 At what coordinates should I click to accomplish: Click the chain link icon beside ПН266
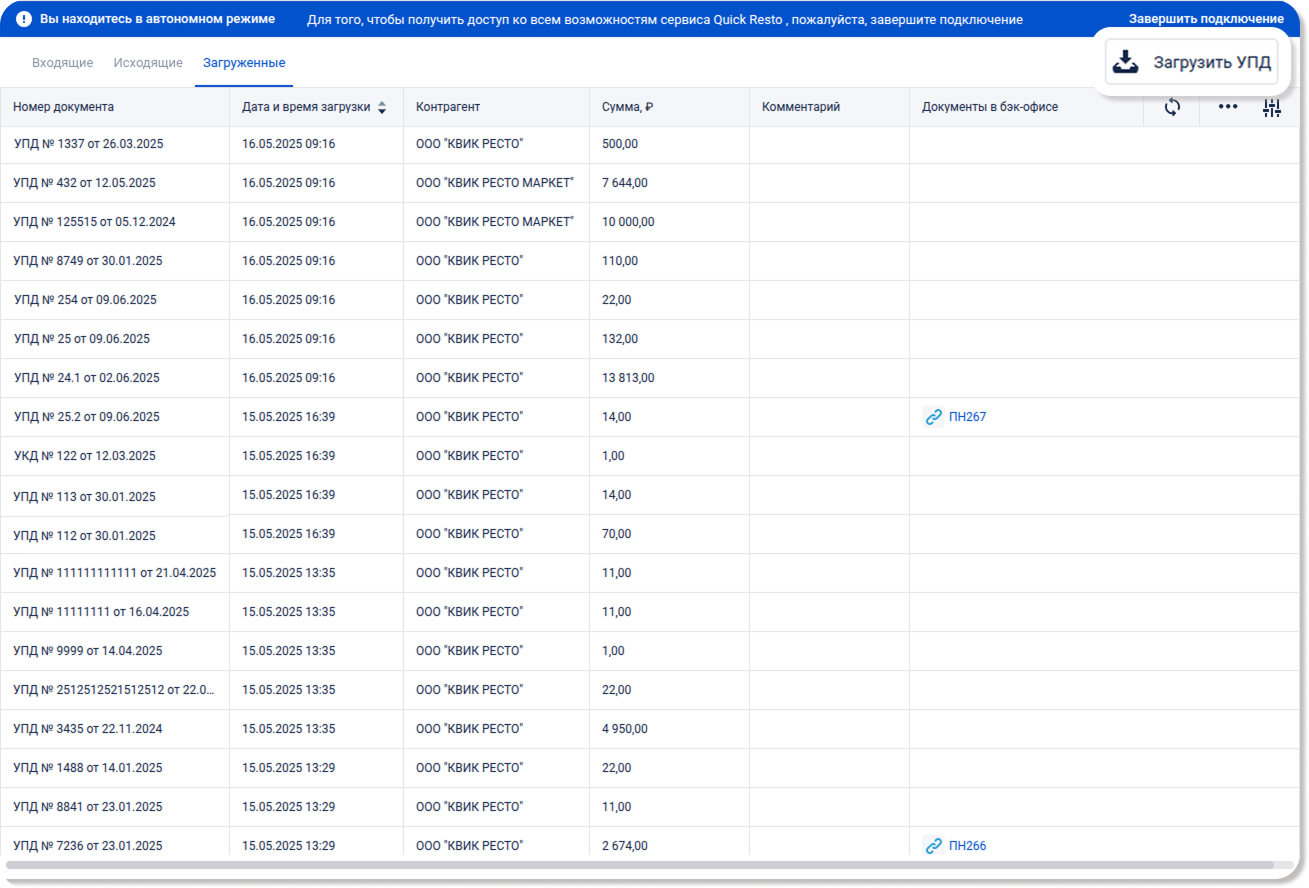933,846
